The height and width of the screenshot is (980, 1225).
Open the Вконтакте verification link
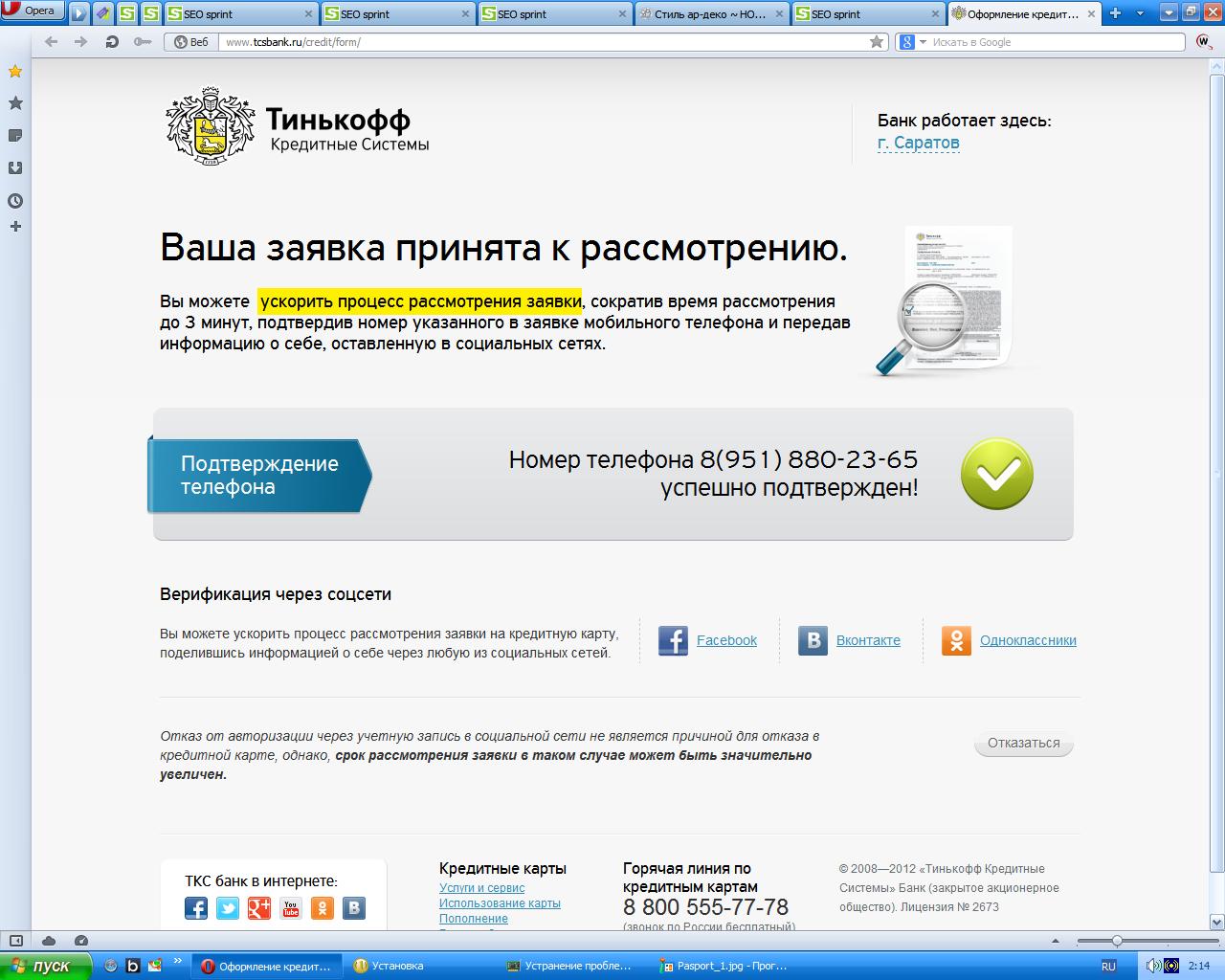[868, 640]
